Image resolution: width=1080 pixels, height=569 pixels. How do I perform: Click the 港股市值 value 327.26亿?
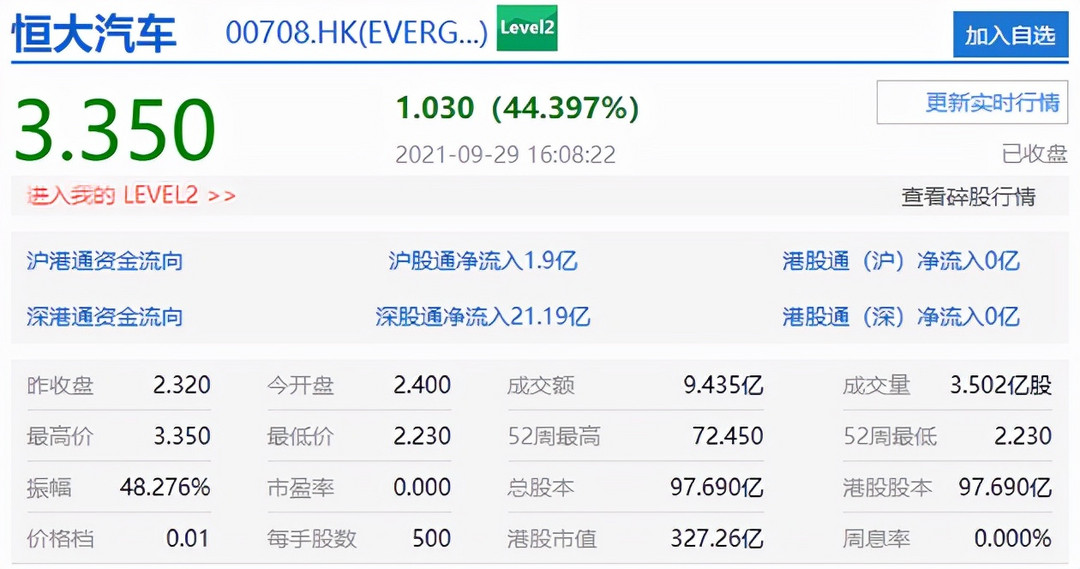tap(716, 540)
